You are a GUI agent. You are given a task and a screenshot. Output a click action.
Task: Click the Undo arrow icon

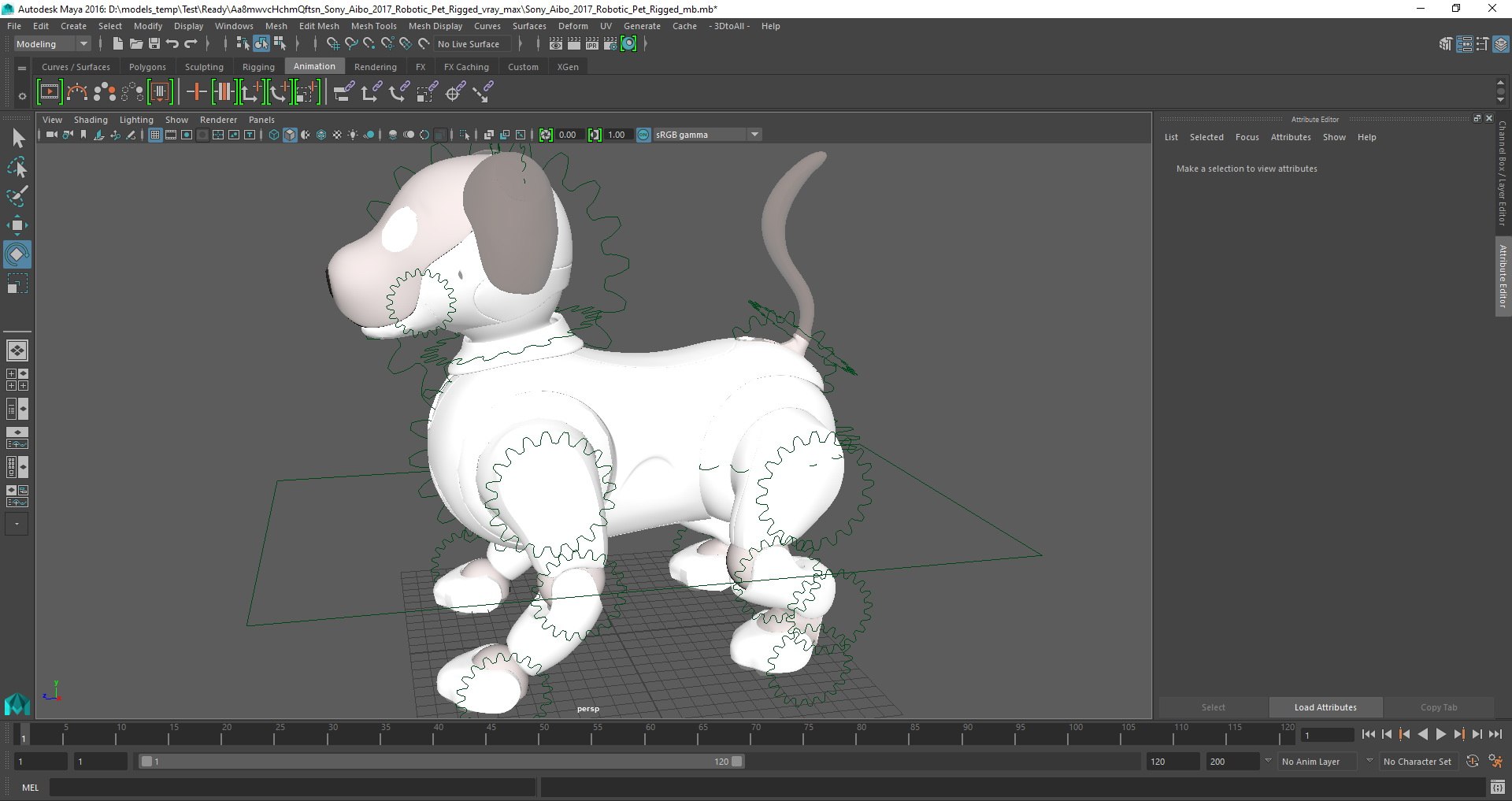pos(172,44)
